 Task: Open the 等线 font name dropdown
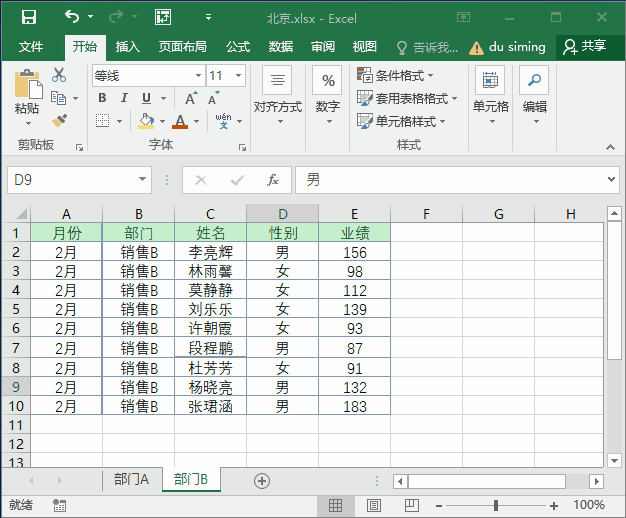pyautogui.click(x=198, y=75)
